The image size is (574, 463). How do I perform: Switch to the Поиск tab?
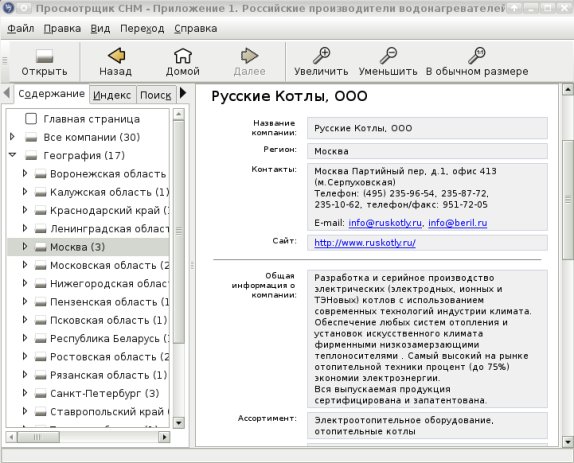pyautogui.click(x=156, y=95)
